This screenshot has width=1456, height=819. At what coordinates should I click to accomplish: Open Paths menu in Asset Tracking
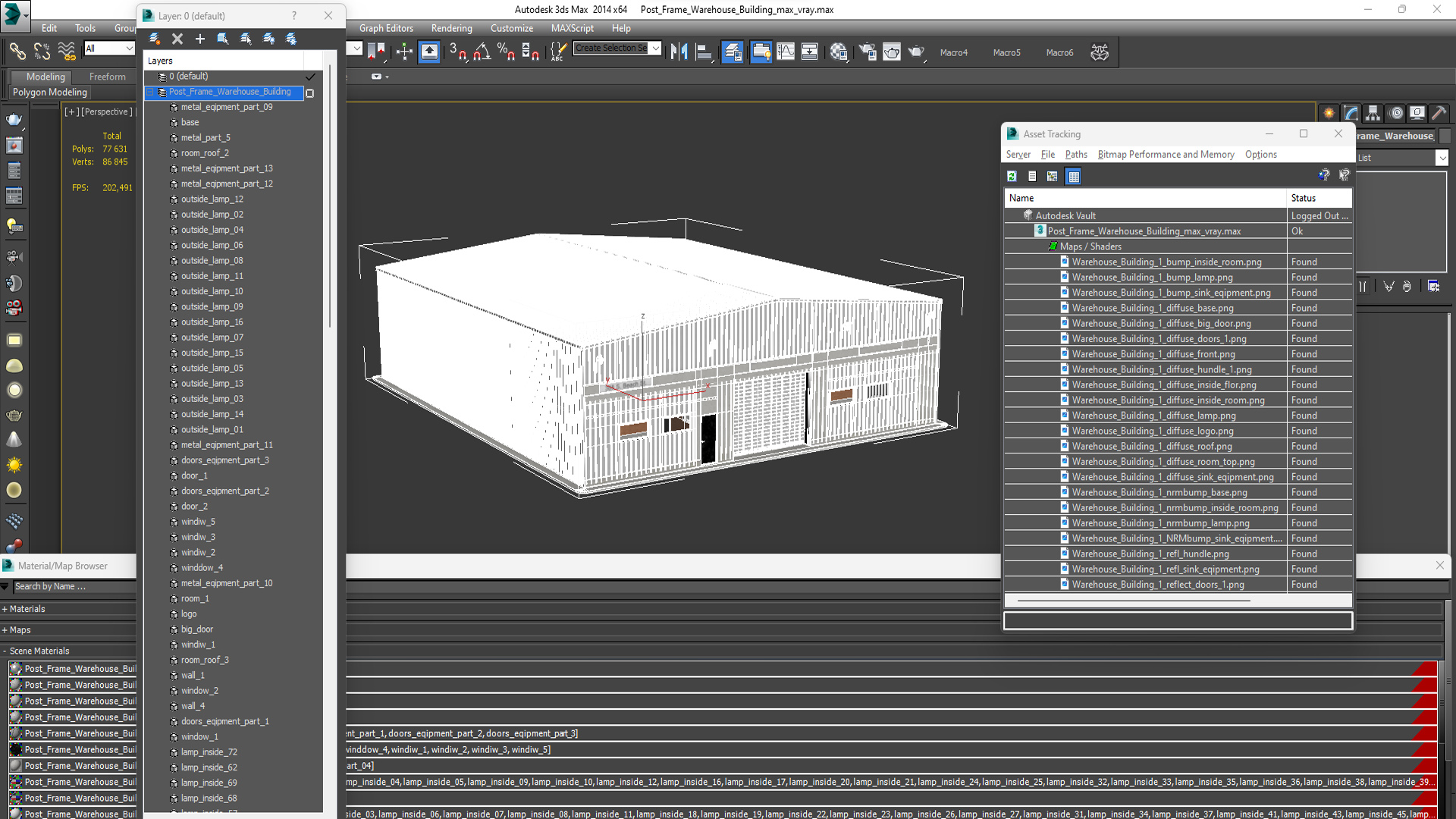click(x=1076, y=154)
